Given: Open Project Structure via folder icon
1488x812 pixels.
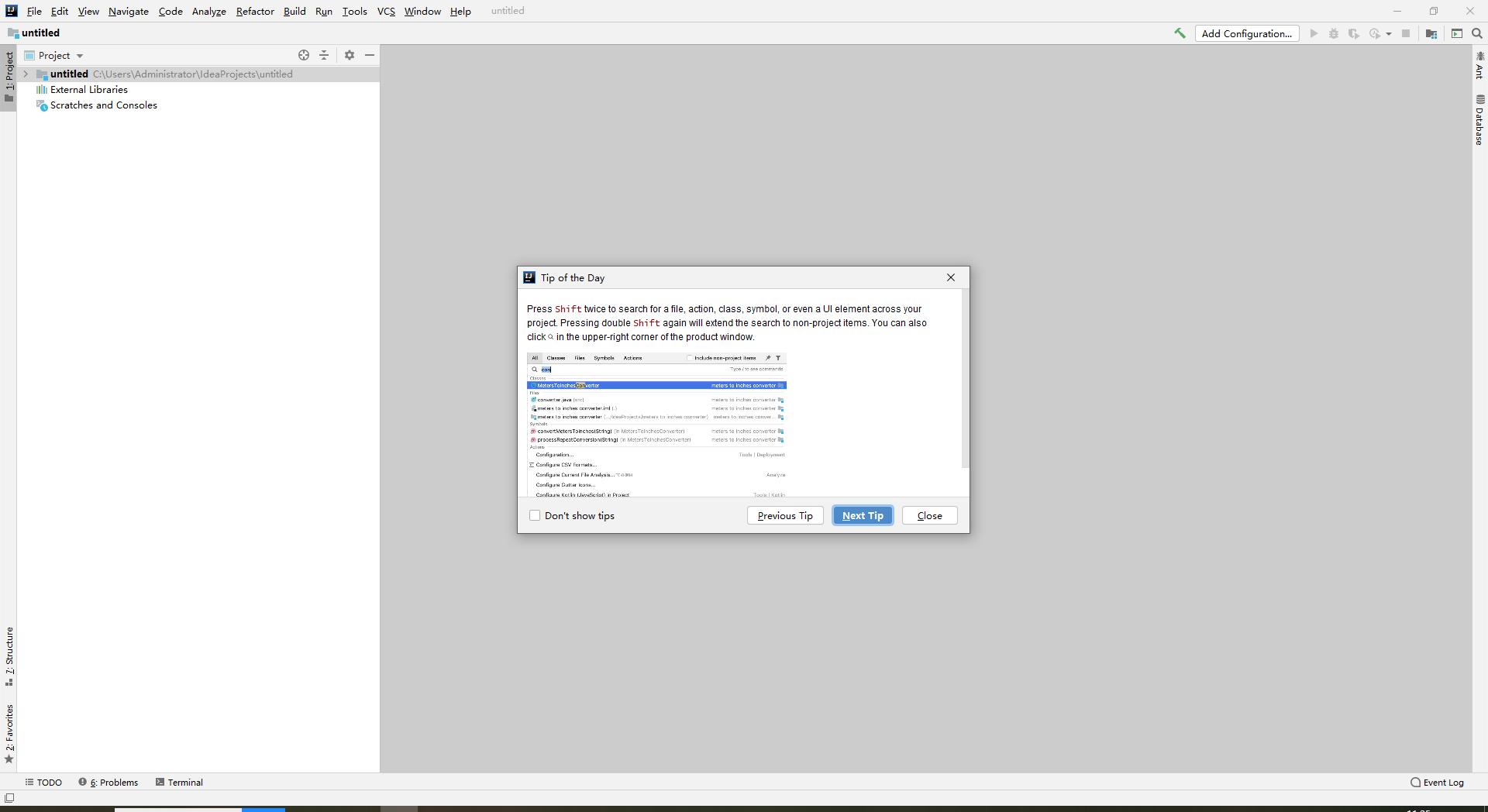Looking at the screenshot, I should [x=1431, y=33].
